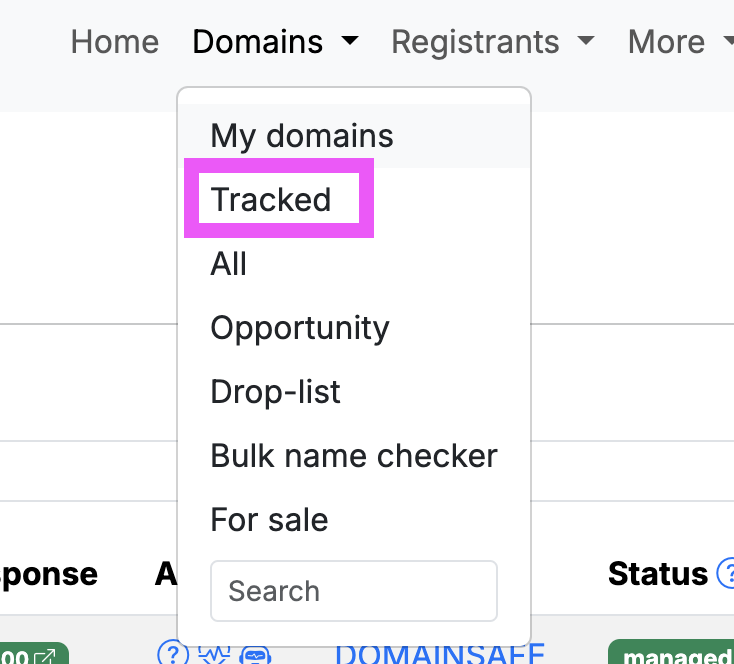Open the Registrants dropdown menu
This screenshot has height=664, width=734.
(x=492, y=42)
